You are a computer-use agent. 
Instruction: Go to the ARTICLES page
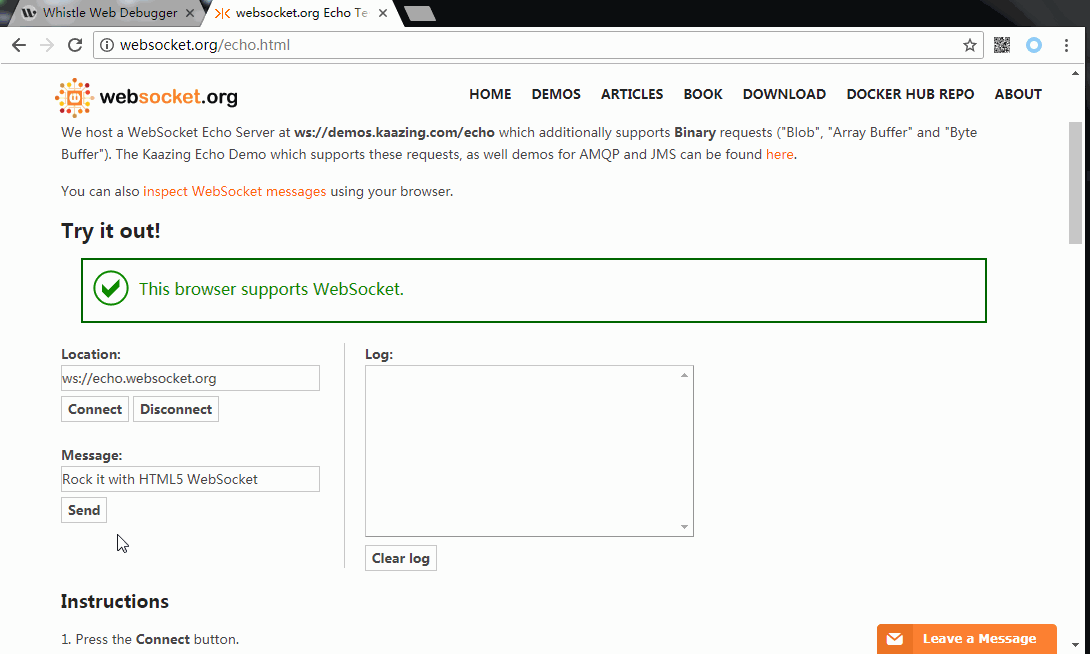pyautogui.click(x=632, y=94)
